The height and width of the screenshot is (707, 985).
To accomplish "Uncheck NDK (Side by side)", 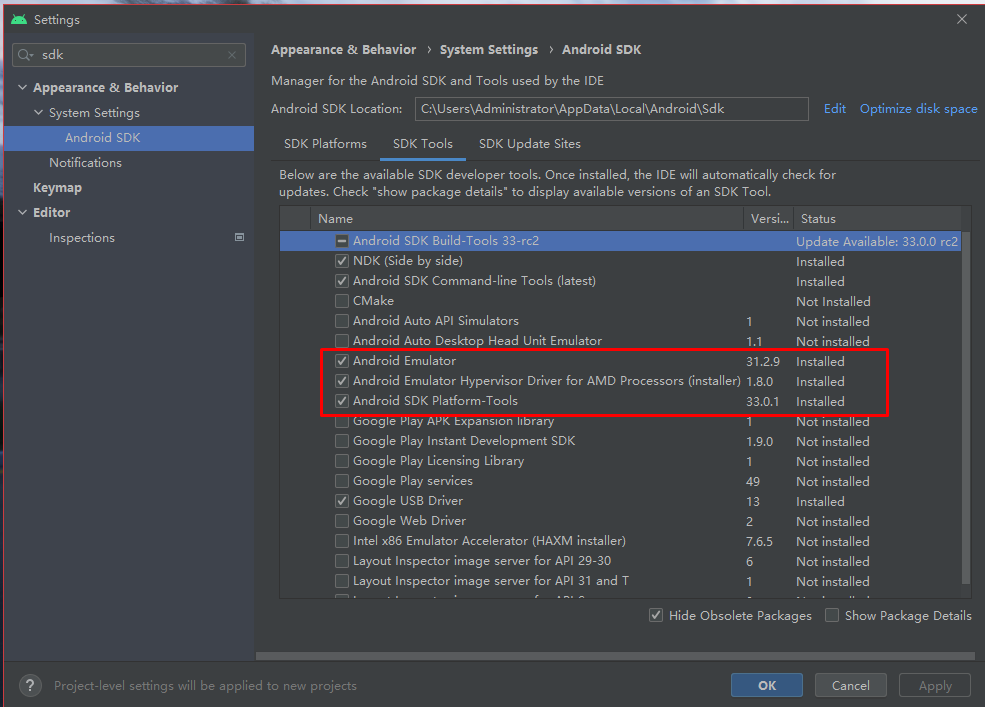I will pyautogui.click(x=342, y=261).
